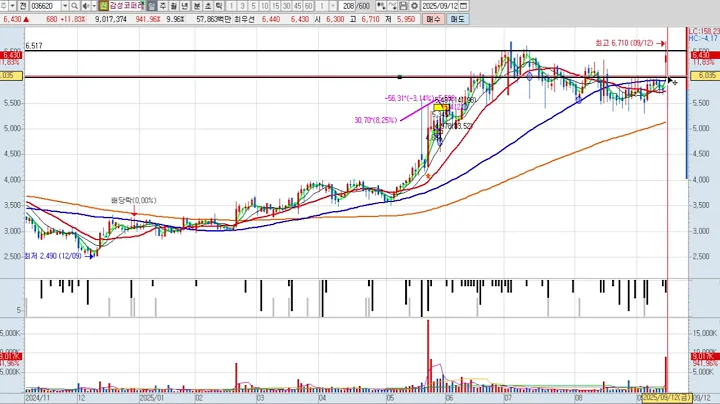The image size is (720, 404).
Task: Click the green square icon before the stock name
Action: tap(103, 6)
